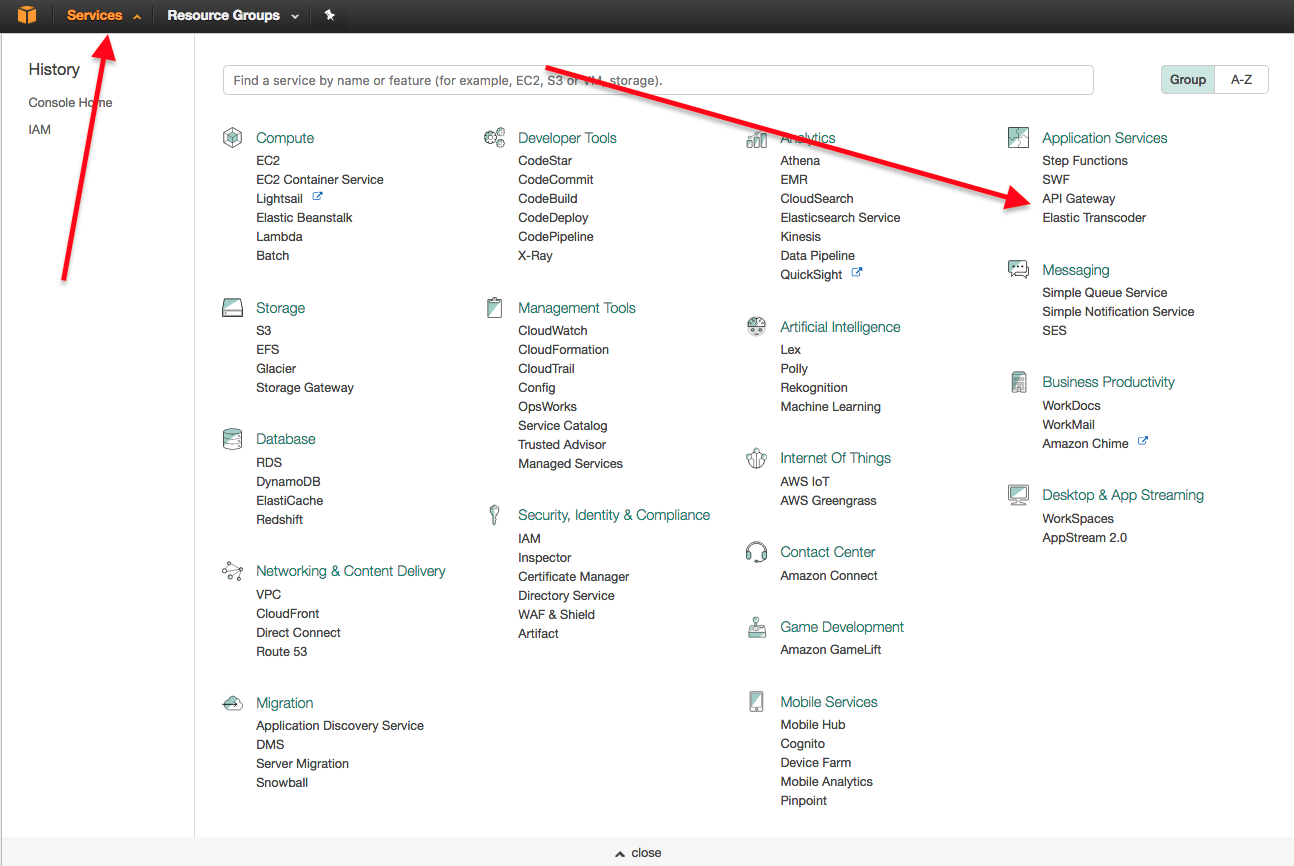
Task: Open Route 53 service
Action: tap(282, 652)
